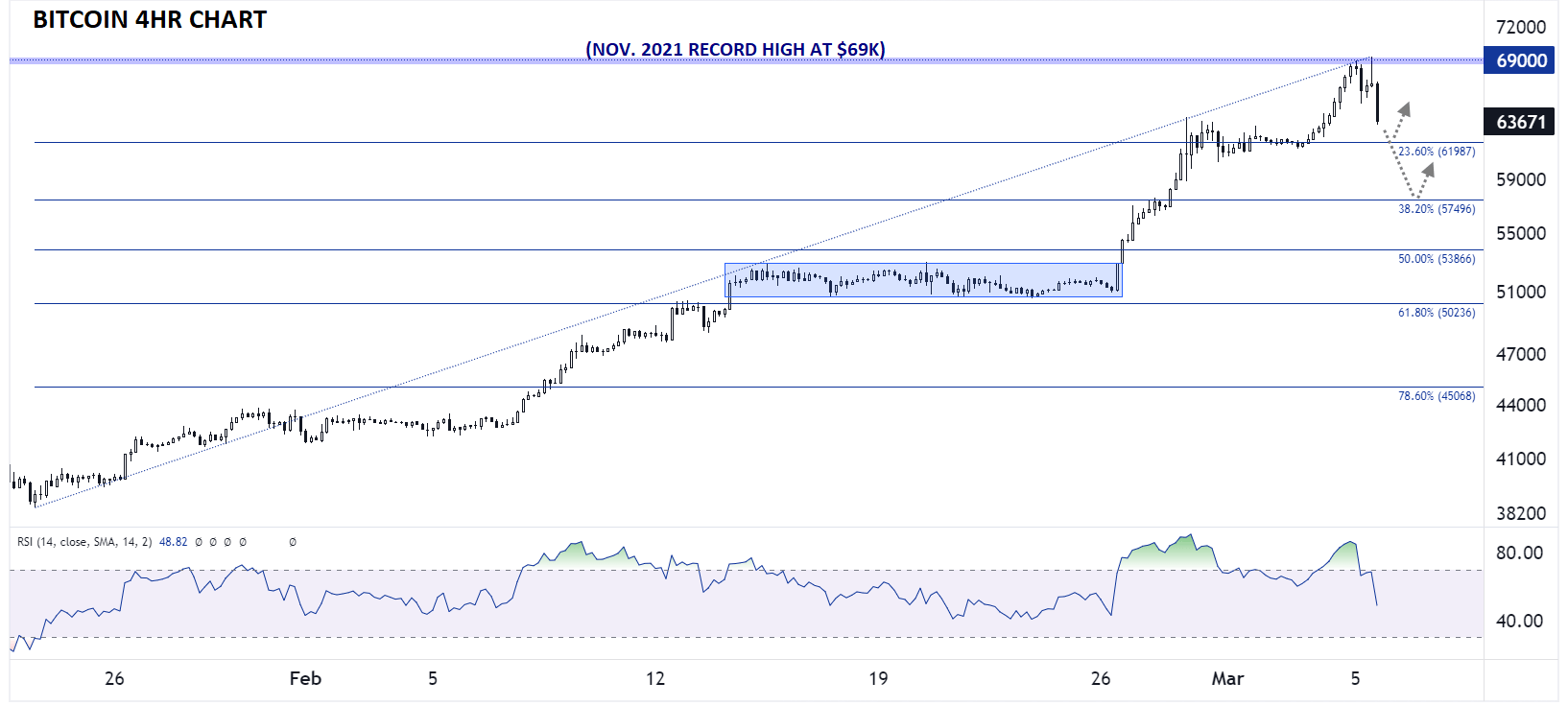The image size is (1568, 706).
Task: Click the 55000 price axis label
Action: 1521,233
